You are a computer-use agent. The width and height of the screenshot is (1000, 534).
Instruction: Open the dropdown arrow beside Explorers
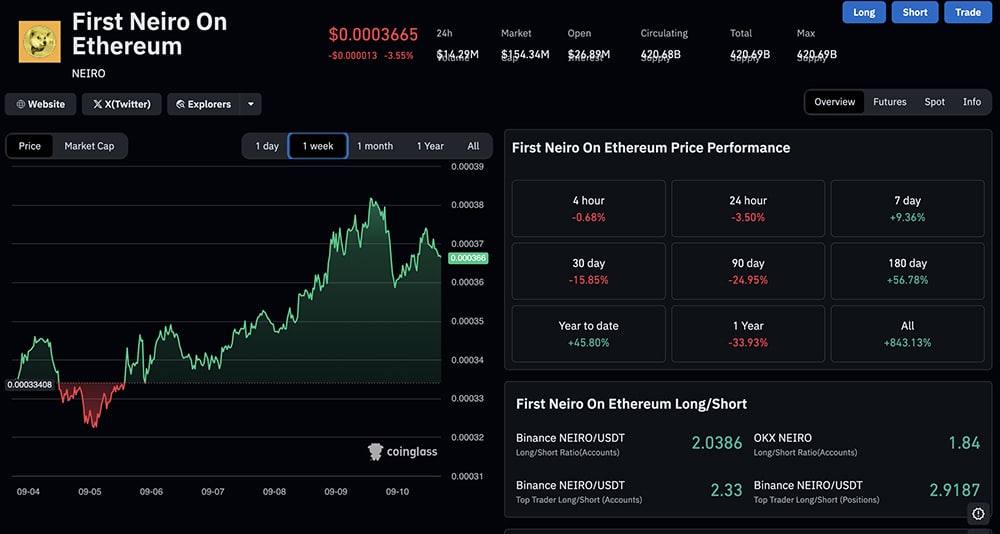point(251,104)
